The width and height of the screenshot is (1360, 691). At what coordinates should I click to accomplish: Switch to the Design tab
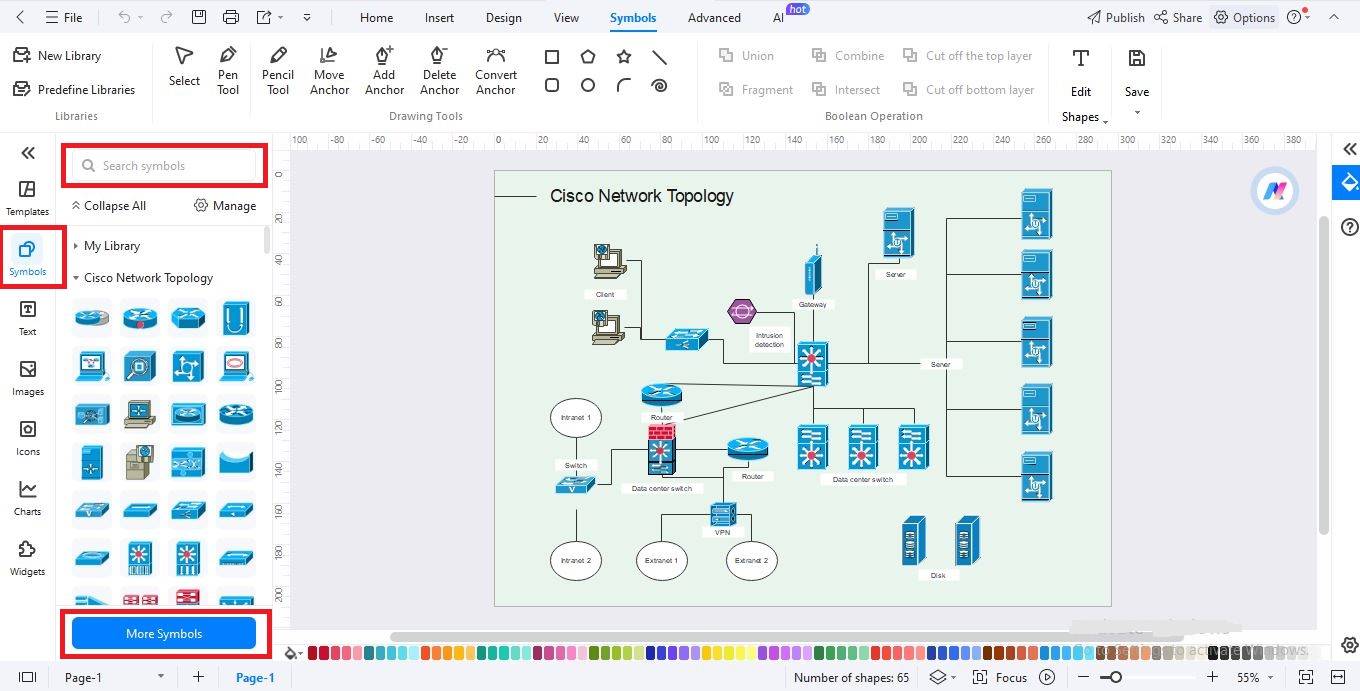click(503, 17)
